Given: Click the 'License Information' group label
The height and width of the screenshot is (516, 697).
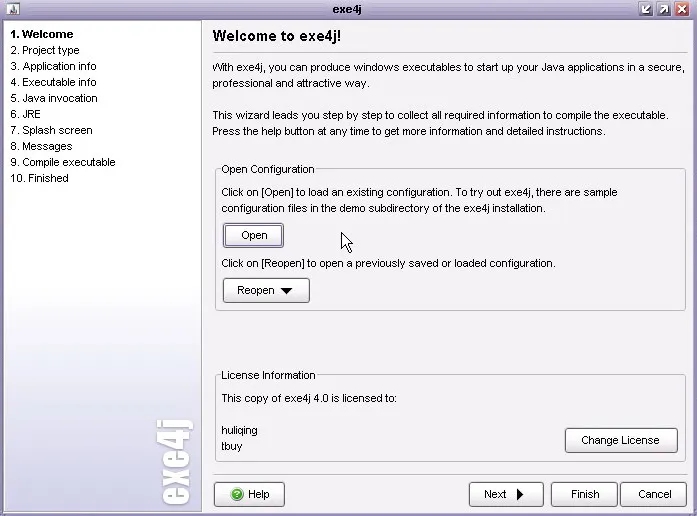Looking at the screenshot, I should (268, 375).
